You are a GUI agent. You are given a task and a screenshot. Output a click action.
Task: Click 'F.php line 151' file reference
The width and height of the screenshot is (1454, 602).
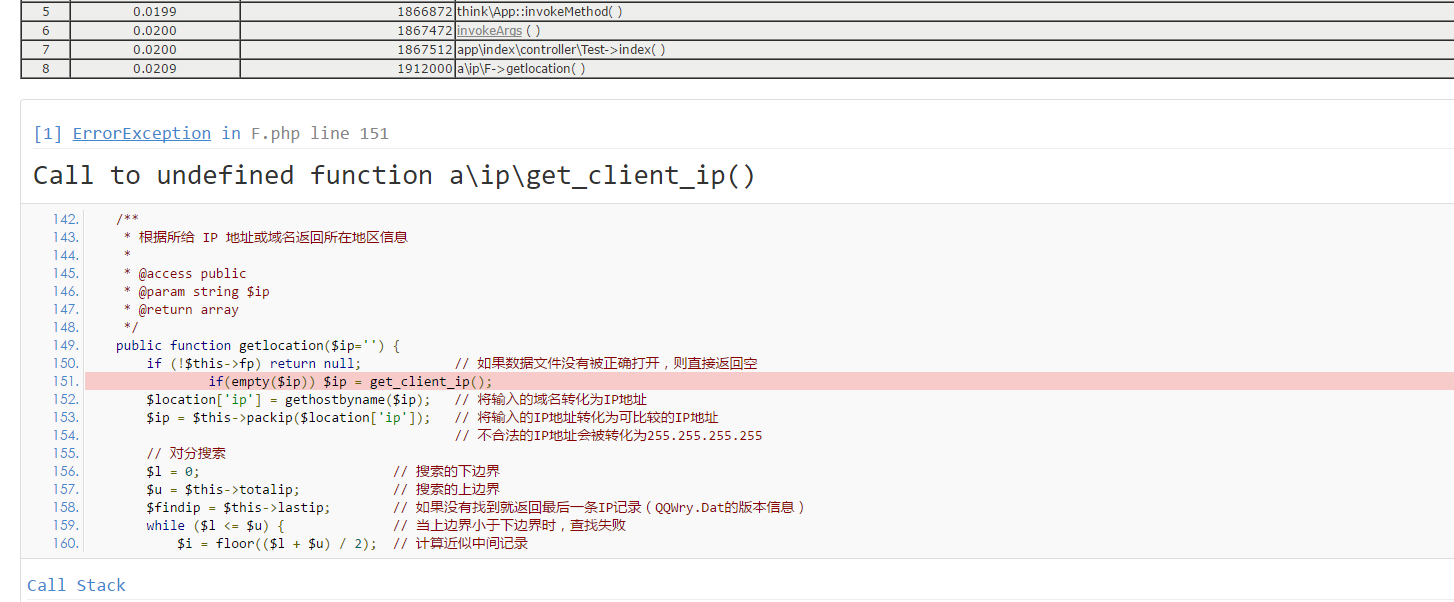[x=319, y=133]
